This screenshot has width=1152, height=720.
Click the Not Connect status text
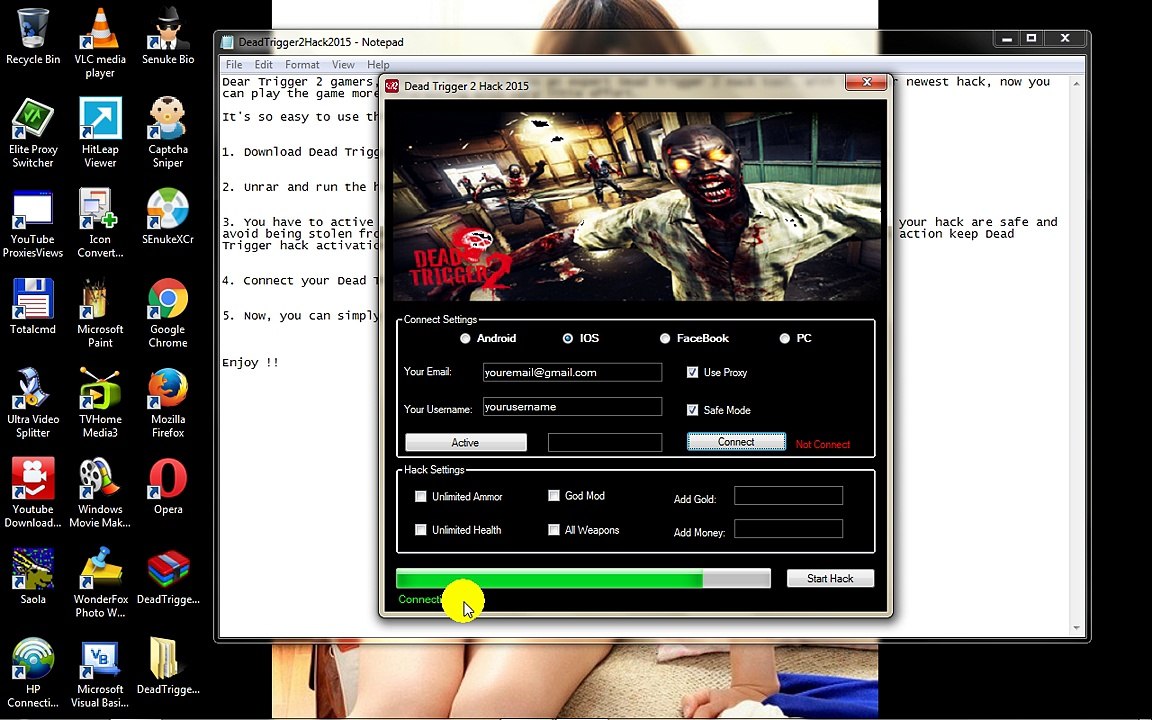tap(823, 444)
